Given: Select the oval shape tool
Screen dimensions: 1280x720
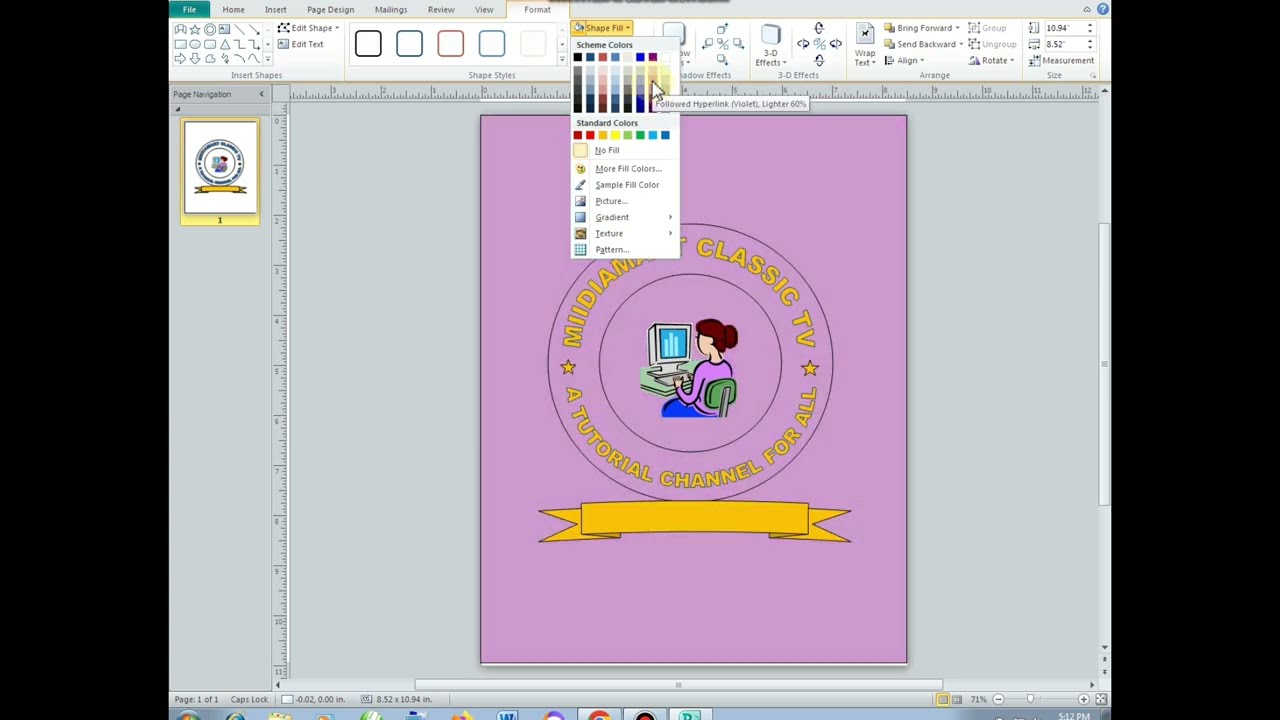Looking at the screenshot, I should (x=195, y=44).
